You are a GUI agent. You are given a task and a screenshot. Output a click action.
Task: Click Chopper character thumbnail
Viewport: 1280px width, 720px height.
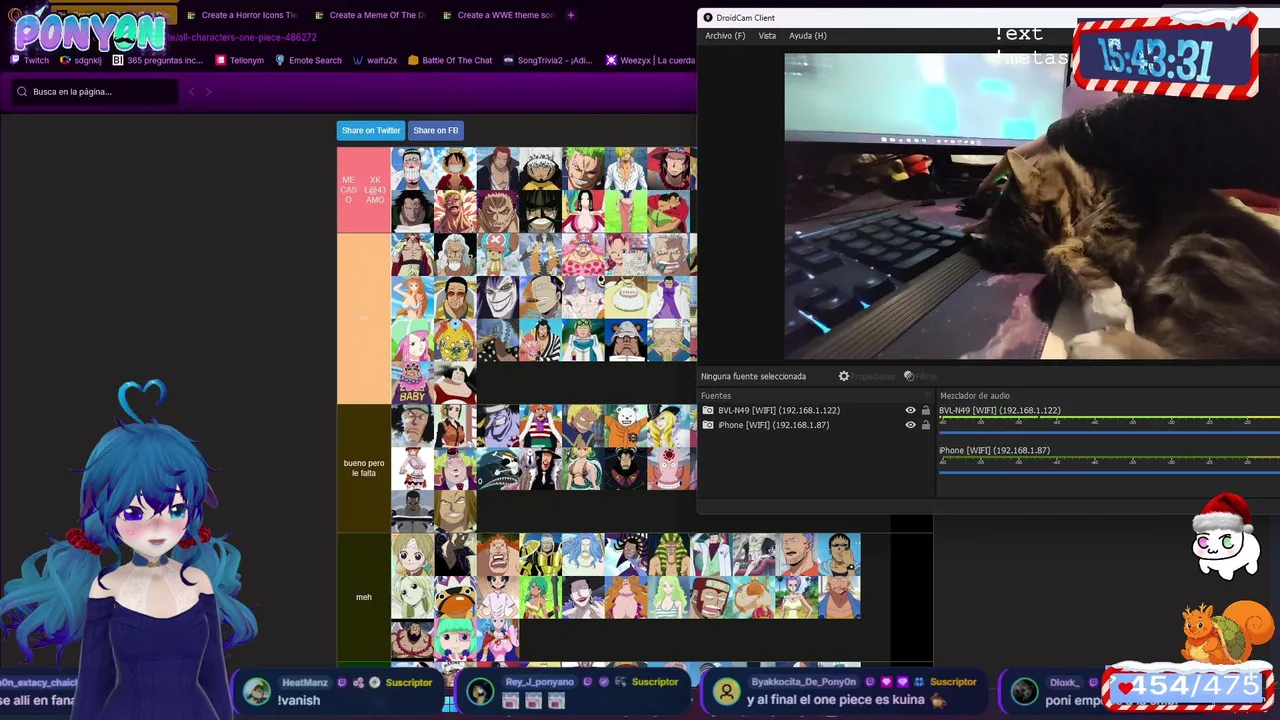pyautogui.click(x=497, y=255)
